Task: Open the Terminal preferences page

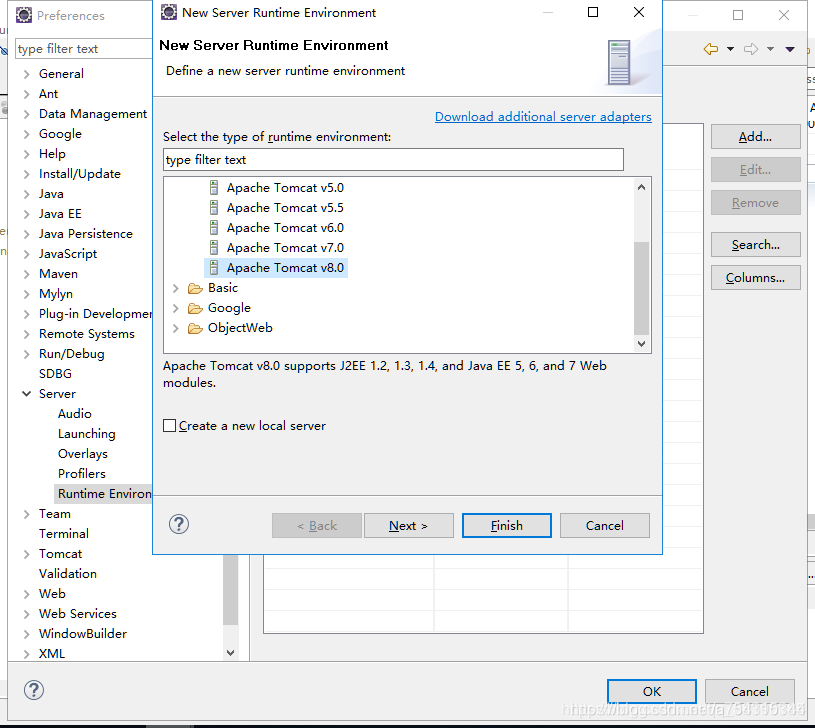Action: pos(64,534)
